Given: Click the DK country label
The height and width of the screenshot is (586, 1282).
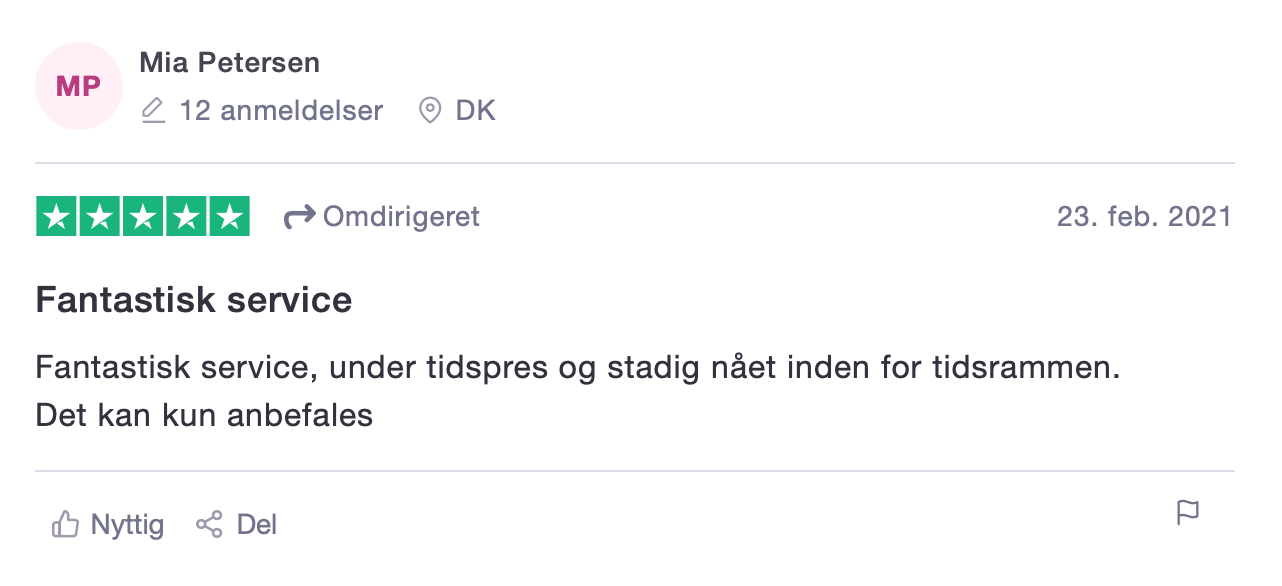Looking at the screenshot, I should tap(476, 110).
